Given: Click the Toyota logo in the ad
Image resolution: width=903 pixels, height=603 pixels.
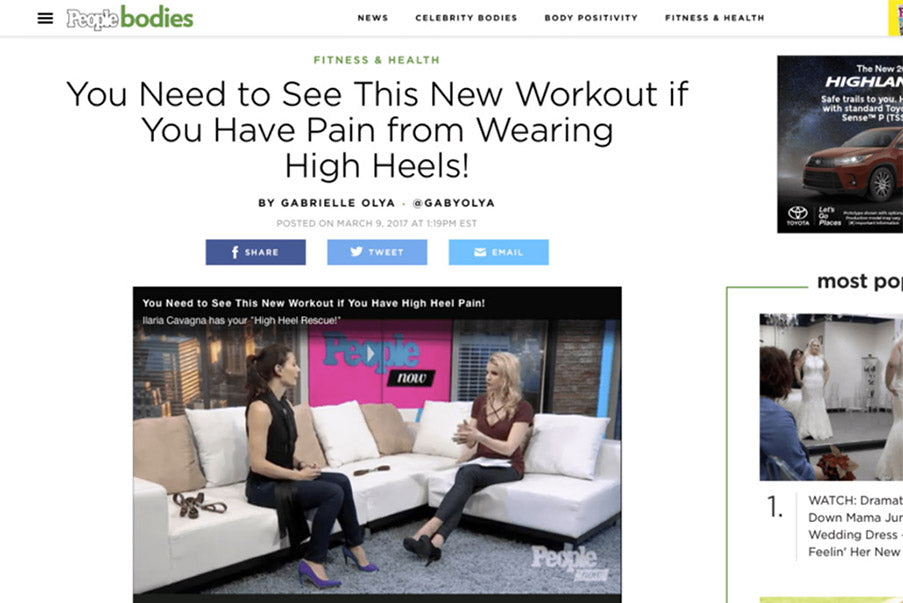Looking at the screenshot, I should [798, 215].
